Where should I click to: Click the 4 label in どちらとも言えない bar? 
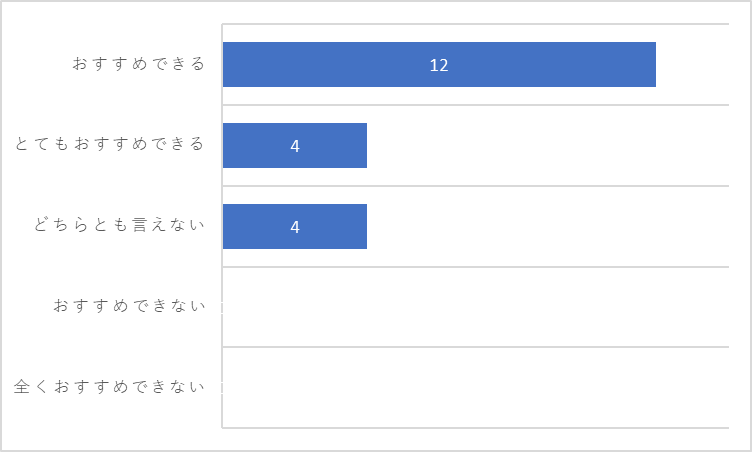(x=295, y=227)
